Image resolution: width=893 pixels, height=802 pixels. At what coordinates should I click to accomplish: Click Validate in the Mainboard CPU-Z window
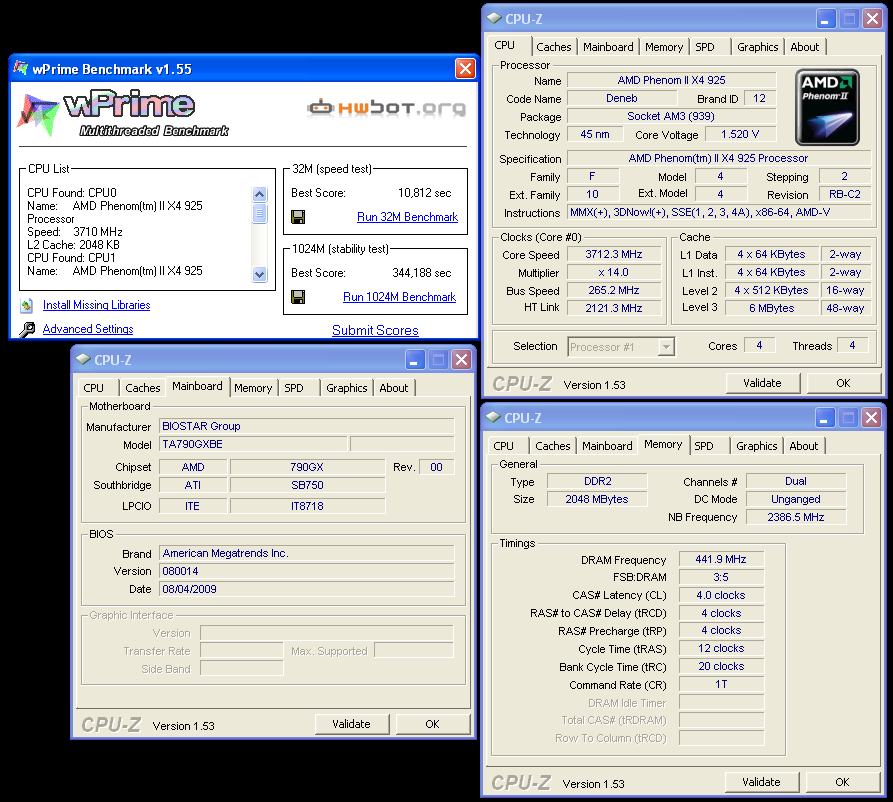click(351, 724)
